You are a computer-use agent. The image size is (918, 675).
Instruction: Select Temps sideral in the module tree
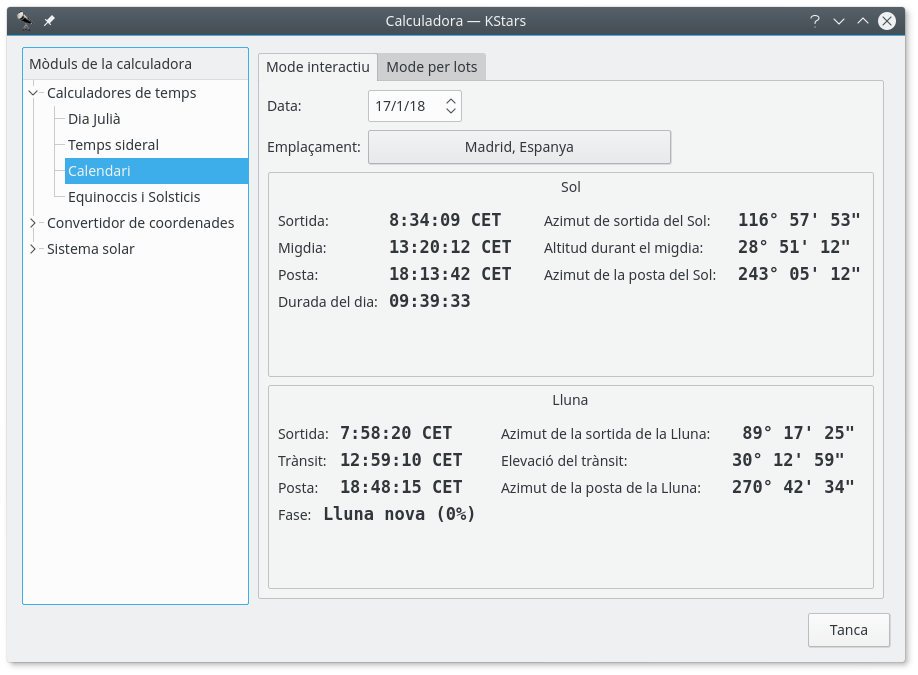coord(113,145)
